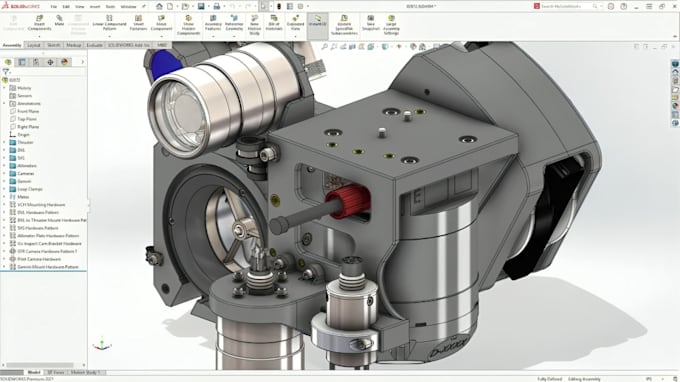Open the FeatureManager design tree tab
Image resolution: width=680 pixels, height=382 pixels.
[8, 62]
